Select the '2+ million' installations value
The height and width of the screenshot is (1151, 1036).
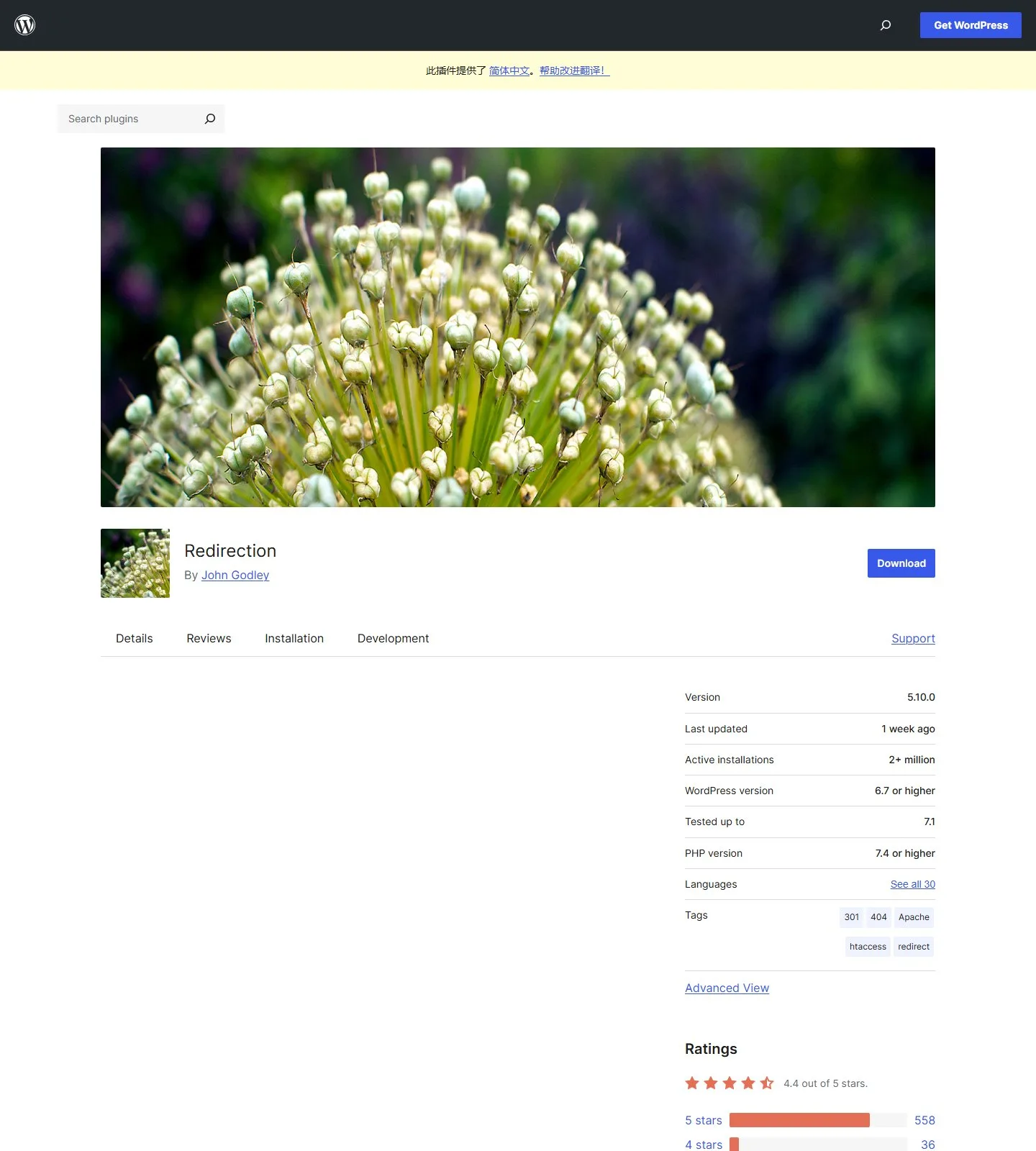pyautogui.click(x=912, y=760)
